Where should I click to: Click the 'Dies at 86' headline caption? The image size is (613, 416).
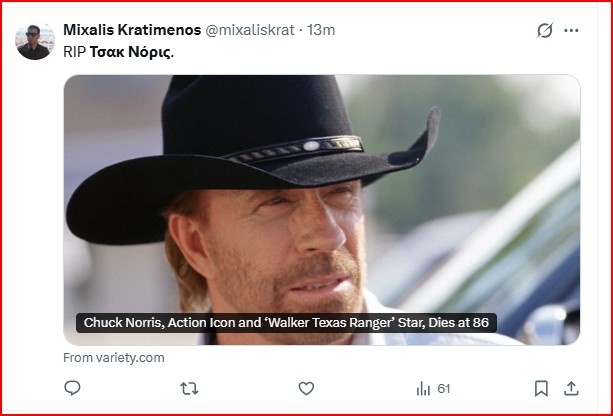[x=286, y=323]
